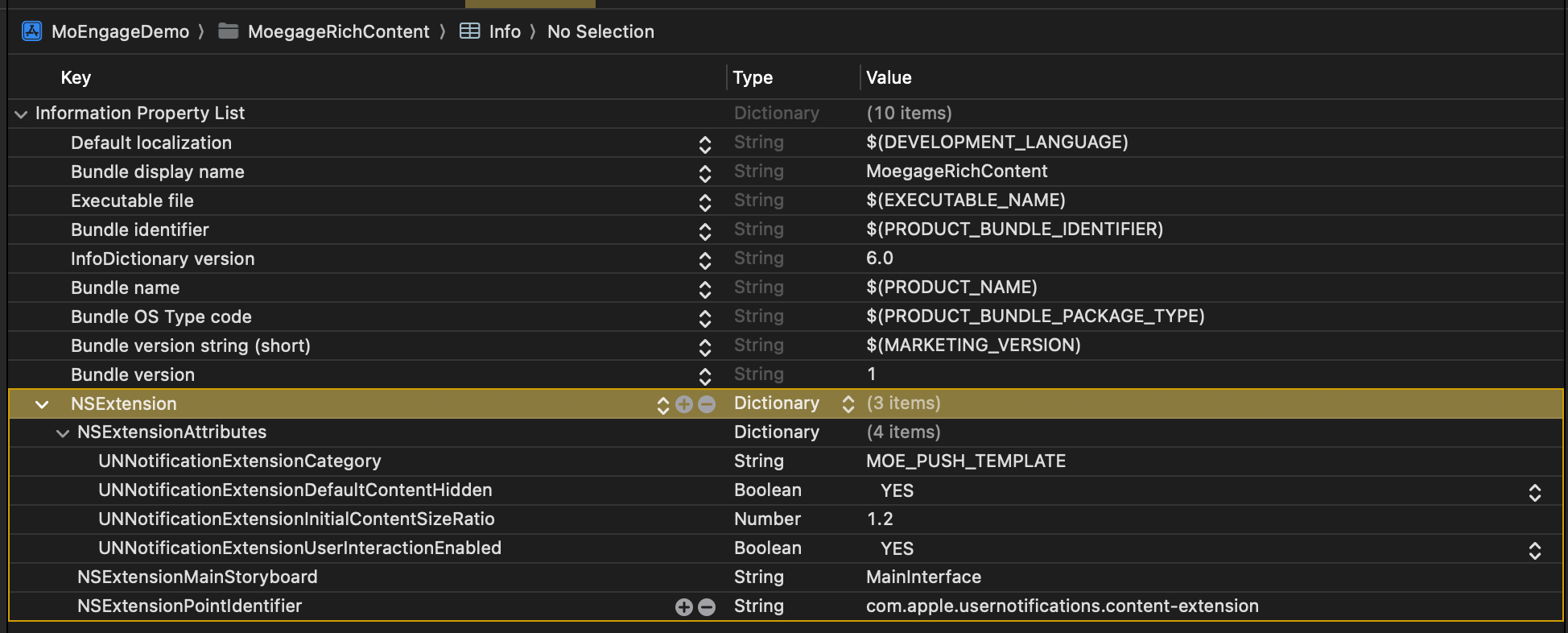Click the Key column header

click(x=76, y=77)
